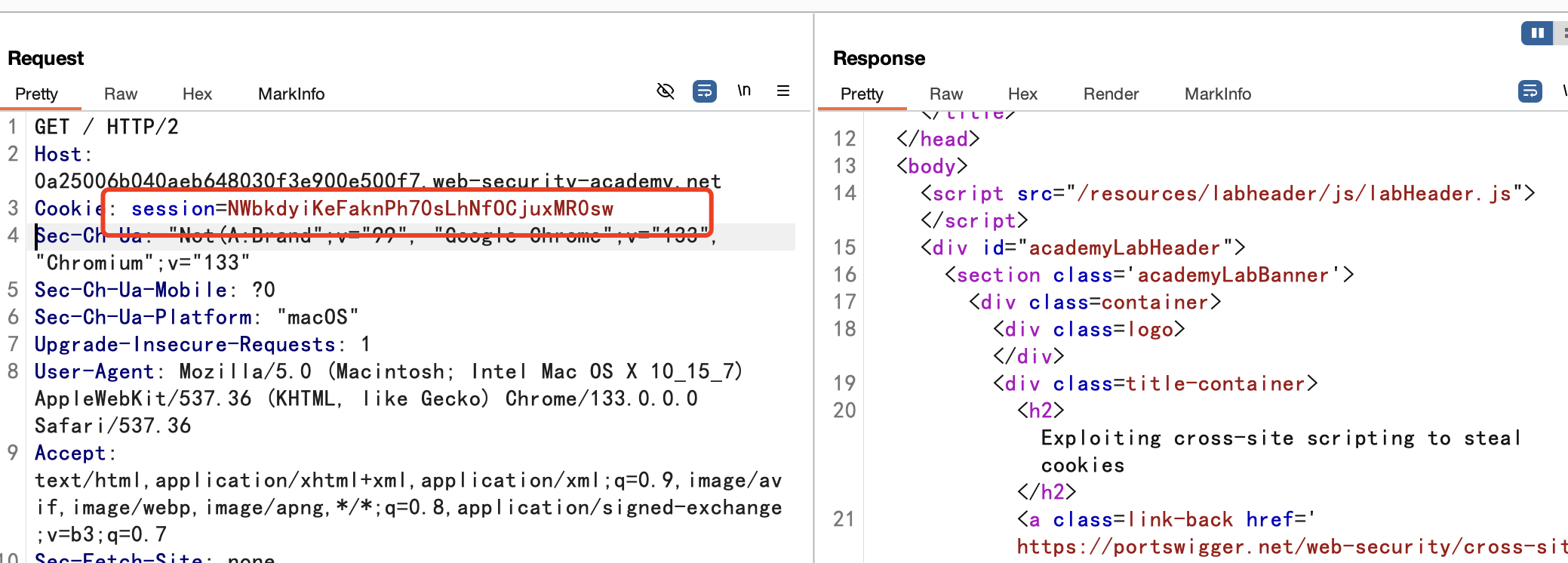Open the Request panel hamburger menu

click(783, 91)
